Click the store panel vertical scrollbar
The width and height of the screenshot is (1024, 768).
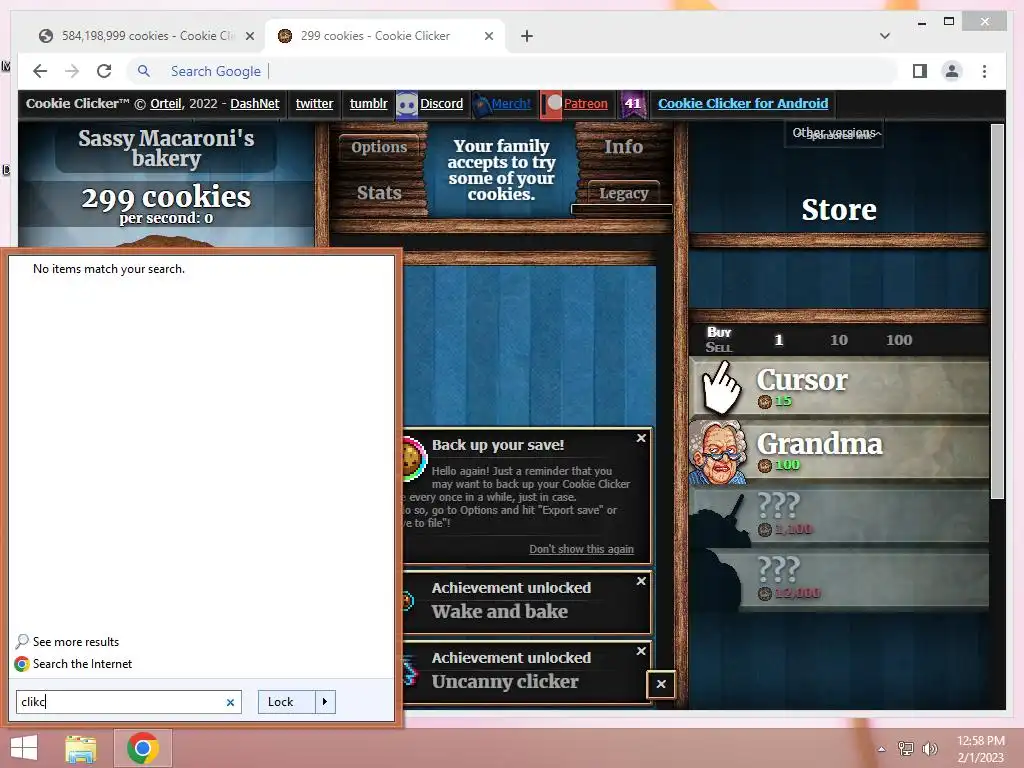pos(997,312)
